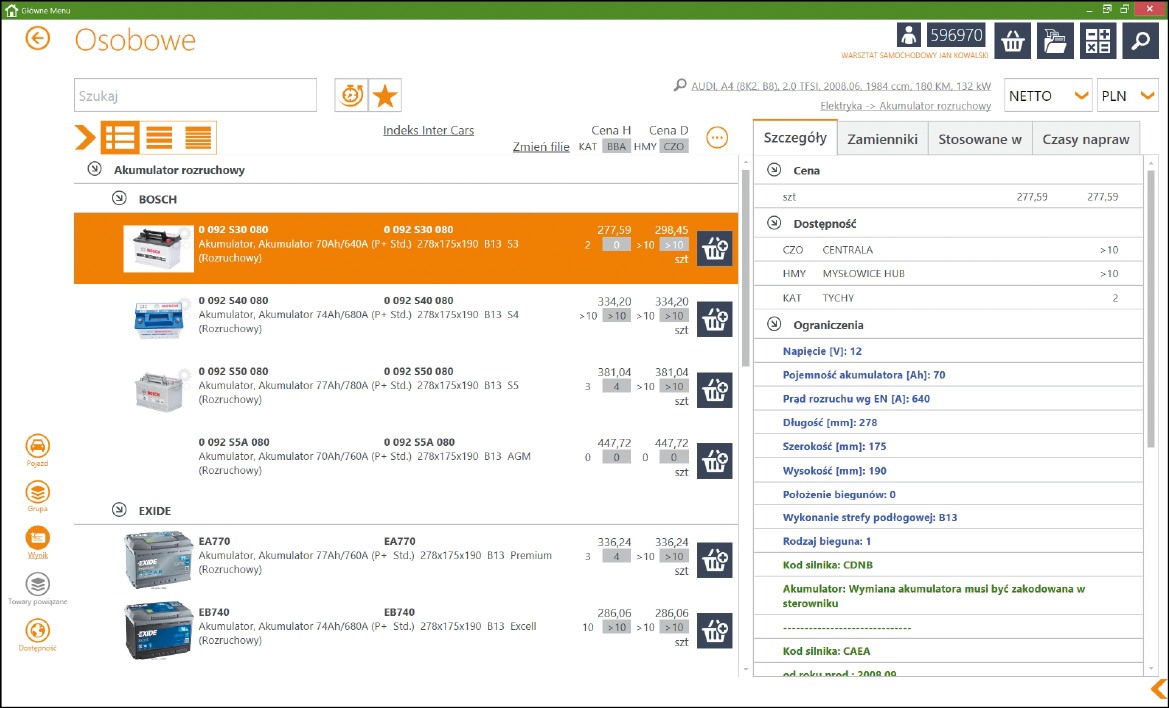
Task: Open the Czasy napraw tab
Action: (x=1085, y=139)
